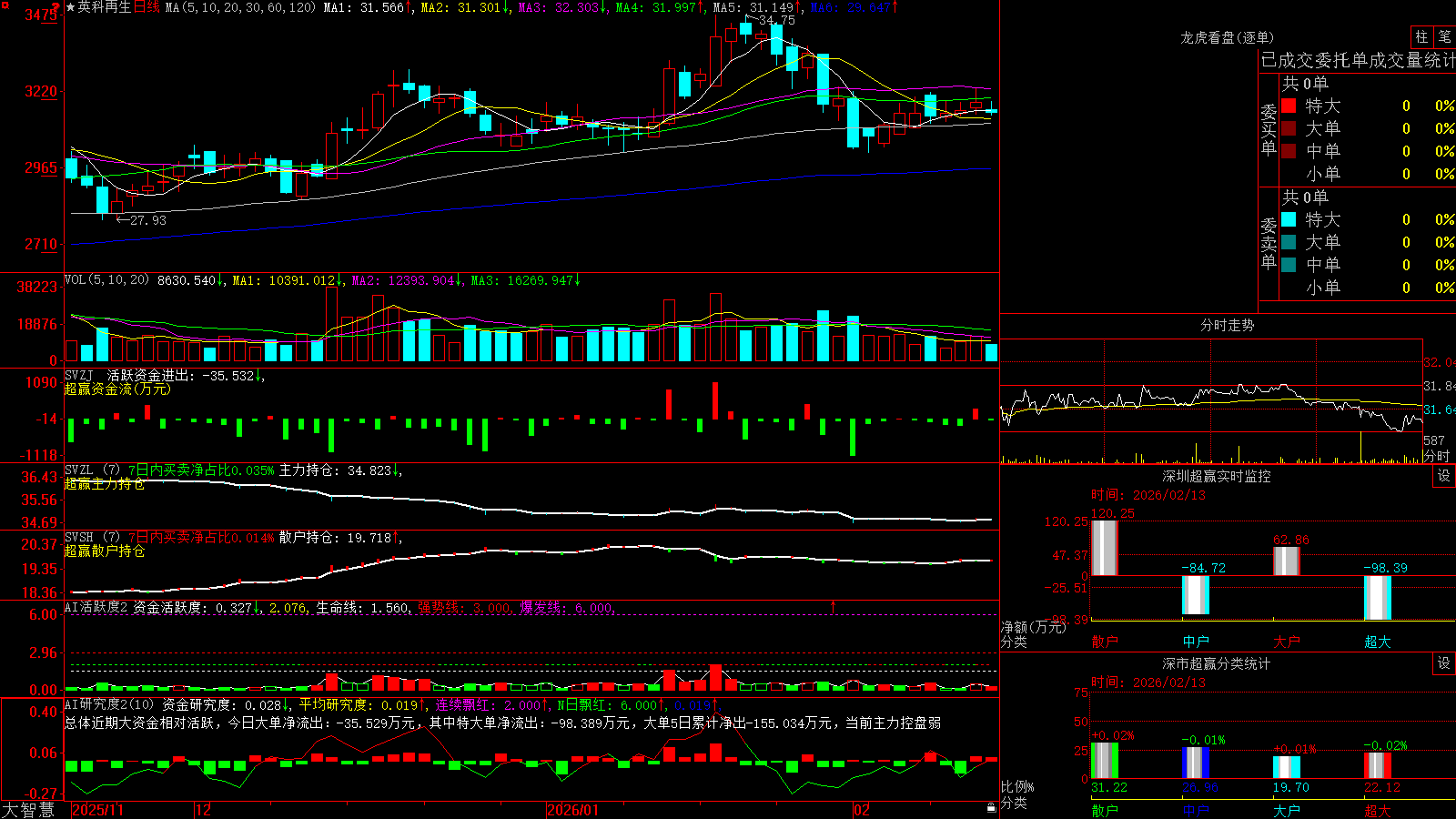Switch 龙虎看盘 to 笔 view
This screenshot has height=819, width=1456.
[1444, 36]
